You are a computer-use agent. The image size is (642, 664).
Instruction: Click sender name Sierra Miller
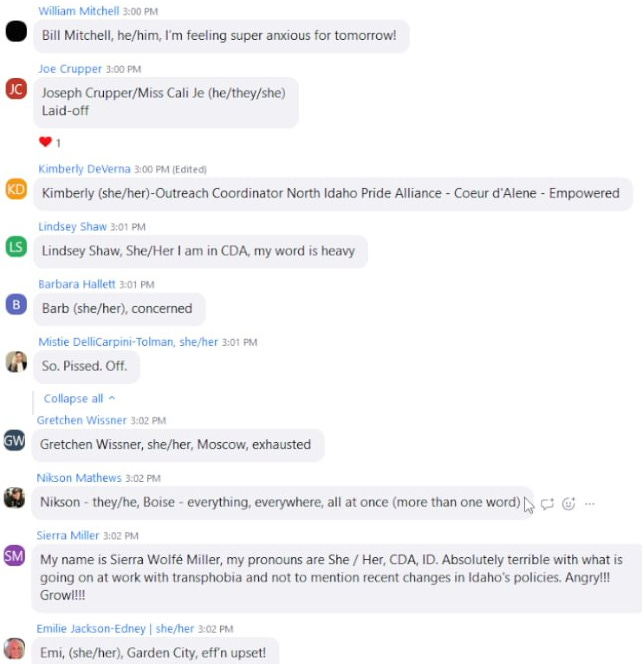click(x=68, y=535)
